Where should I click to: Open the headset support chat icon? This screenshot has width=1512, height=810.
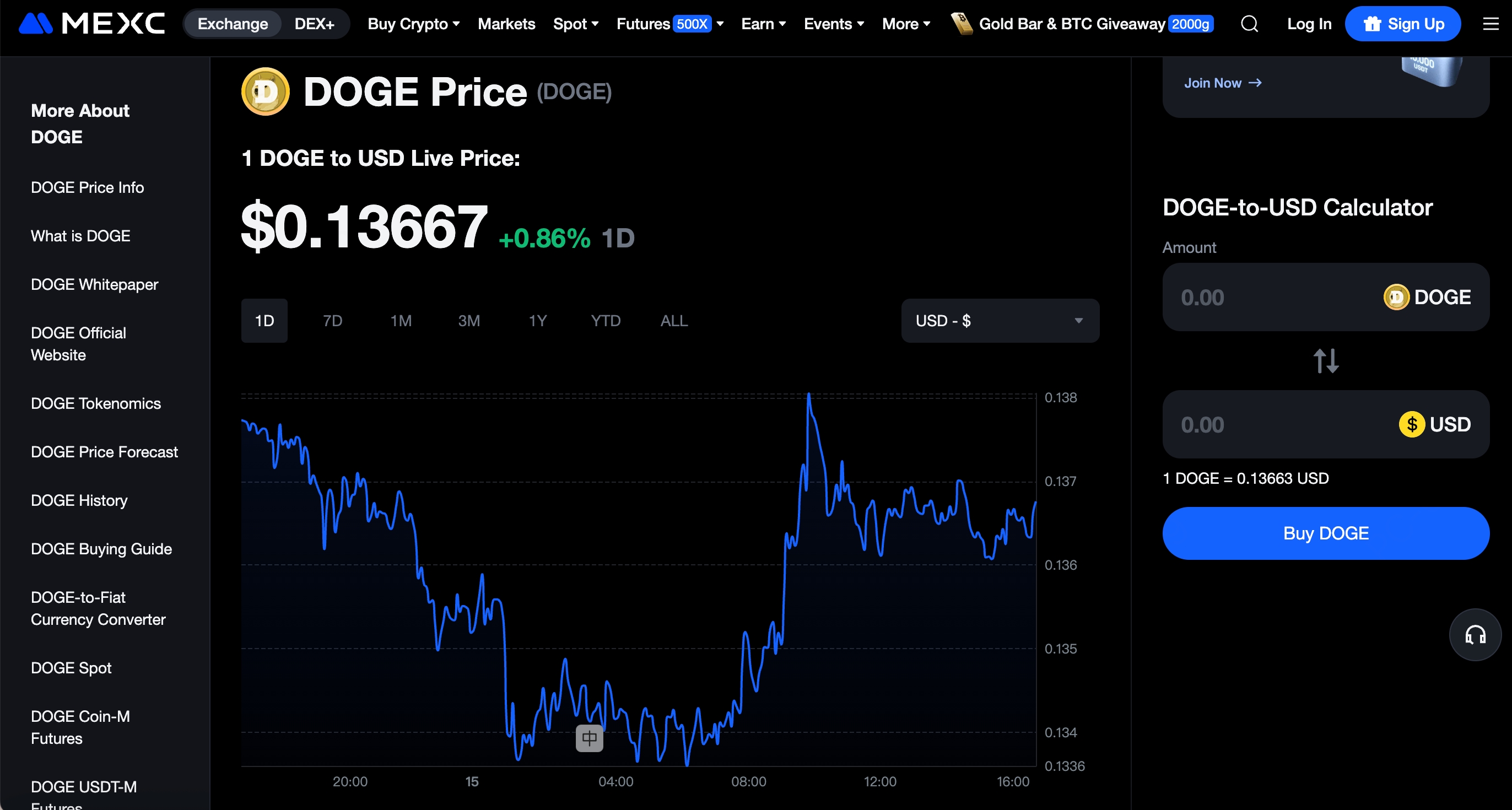(x=1475, y=635)
